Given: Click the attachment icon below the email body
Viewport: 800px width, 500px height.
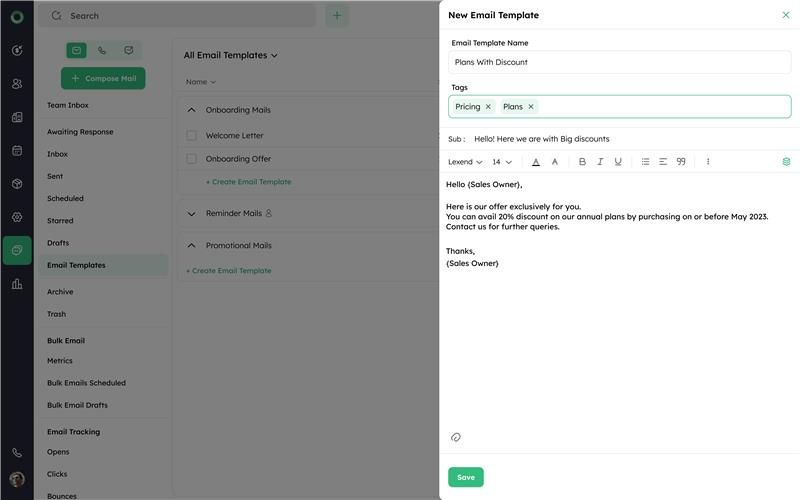Looking at the screenshot, I should 456,437.
